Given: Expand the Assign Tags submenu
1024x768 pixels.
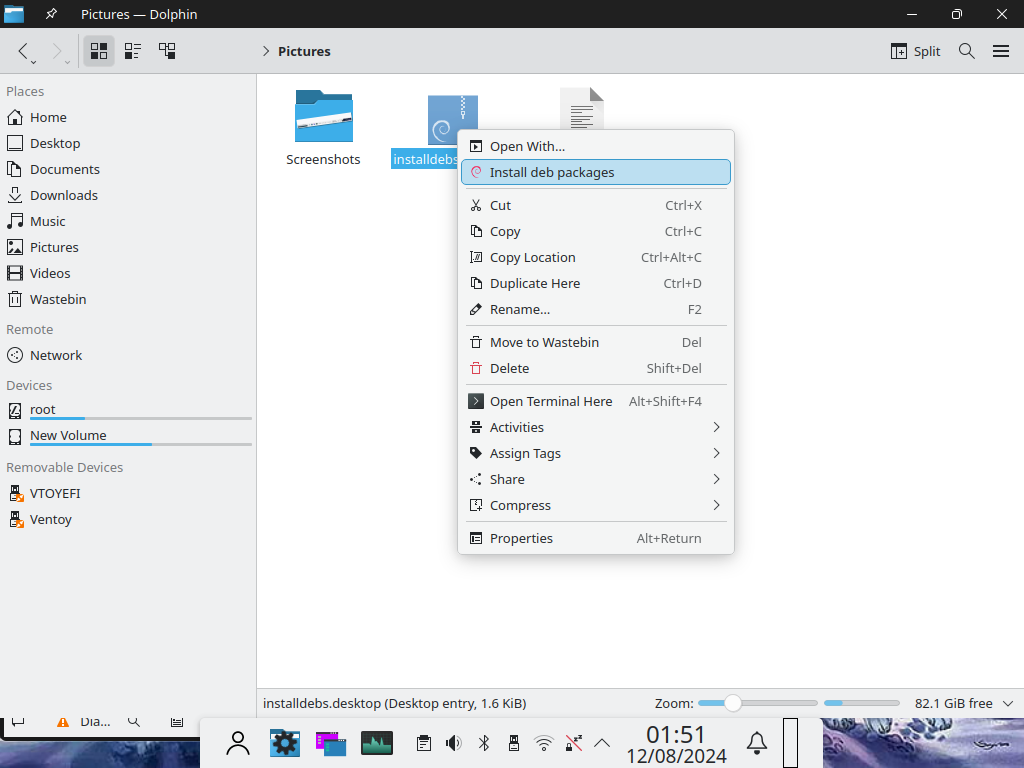Looking at the screenshot, I should (x=596, y=453).
